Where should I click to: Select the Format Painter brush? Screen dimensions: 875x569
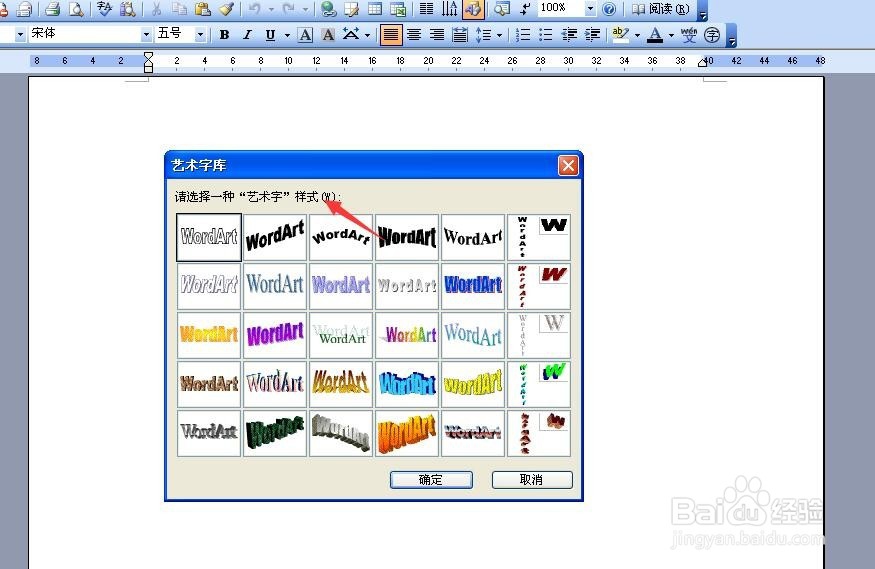226,8
